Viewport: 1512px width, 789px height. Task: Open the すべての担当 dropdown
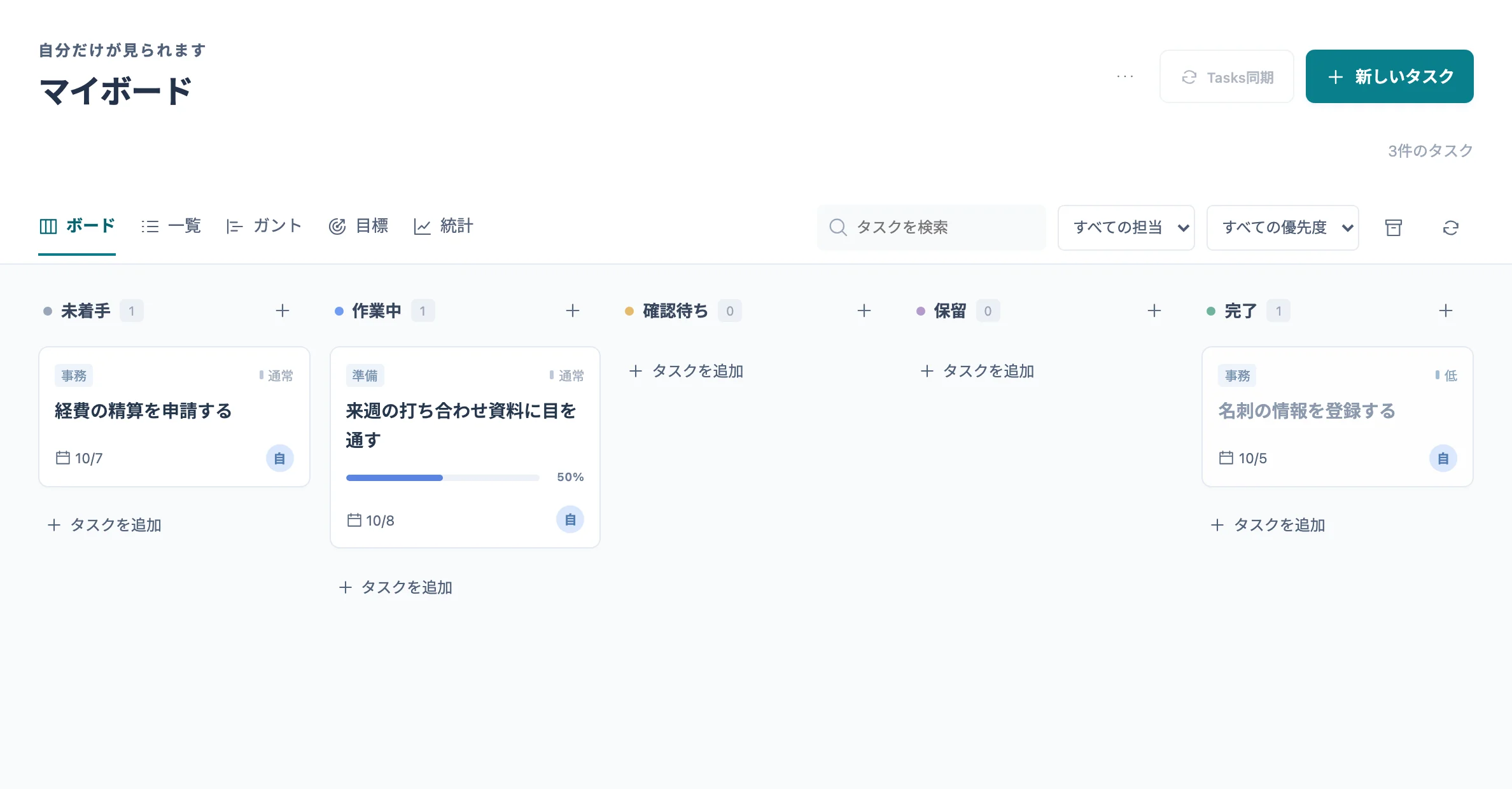tap(1126, 228)
